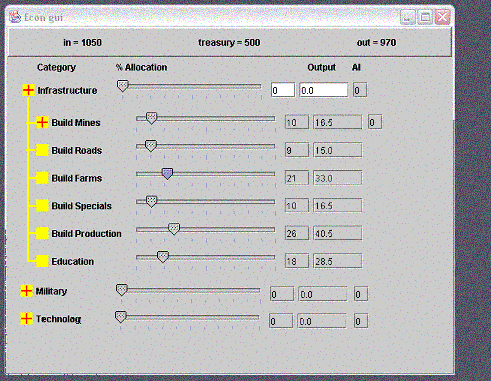Click the Technolog allocation slider thumb
491x381 pixels.
tap(121, 317)
